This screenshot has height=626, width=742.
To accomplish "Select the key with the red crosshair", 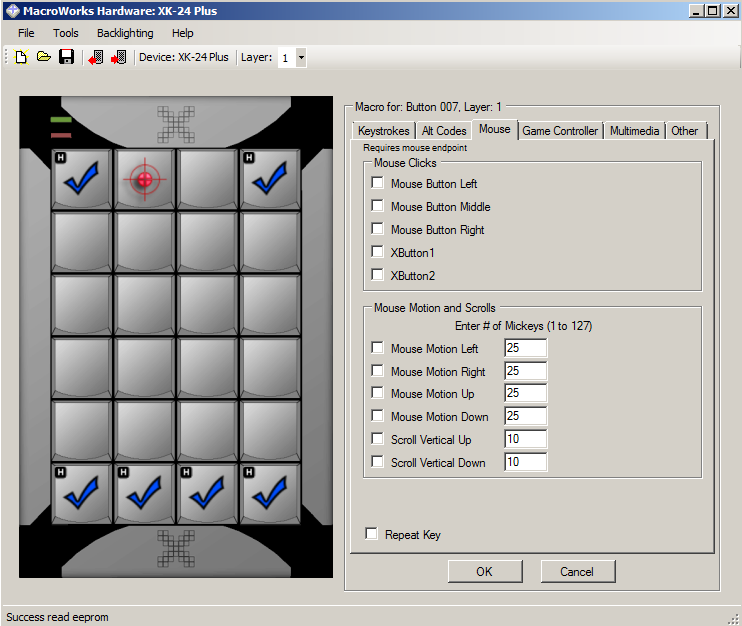I will 145,180.
